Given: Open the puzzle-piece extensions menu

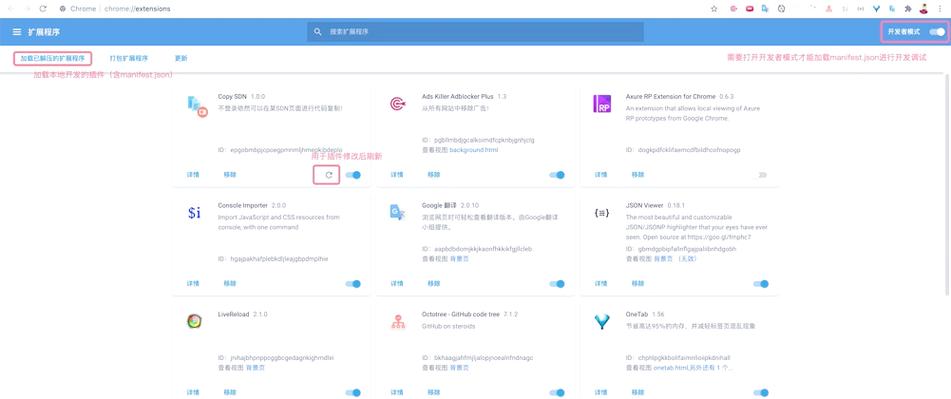Looking at the screenshot, I should (x=908, y=8).
